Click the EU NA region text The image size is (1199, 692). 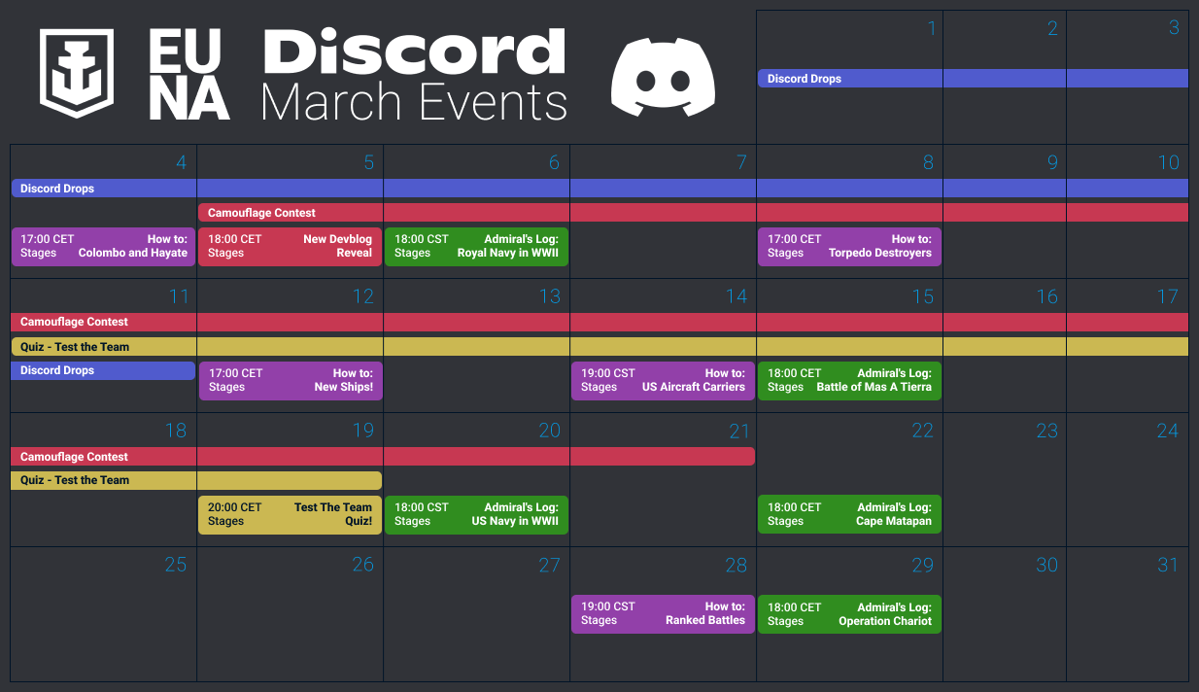click(189, 76)
